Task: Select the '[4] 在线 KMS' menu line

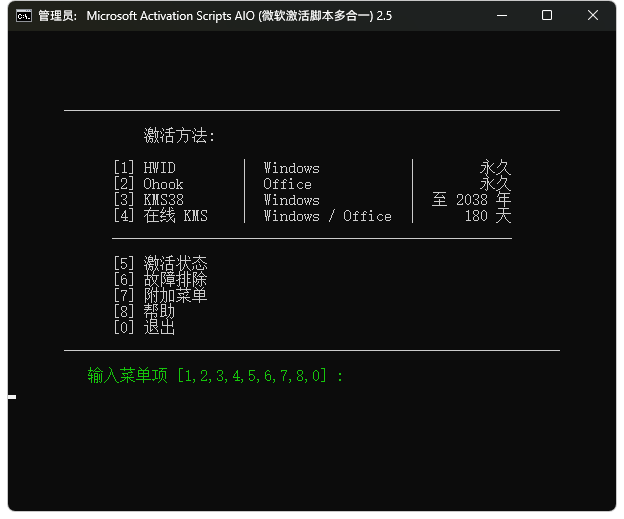Action: 160,216
